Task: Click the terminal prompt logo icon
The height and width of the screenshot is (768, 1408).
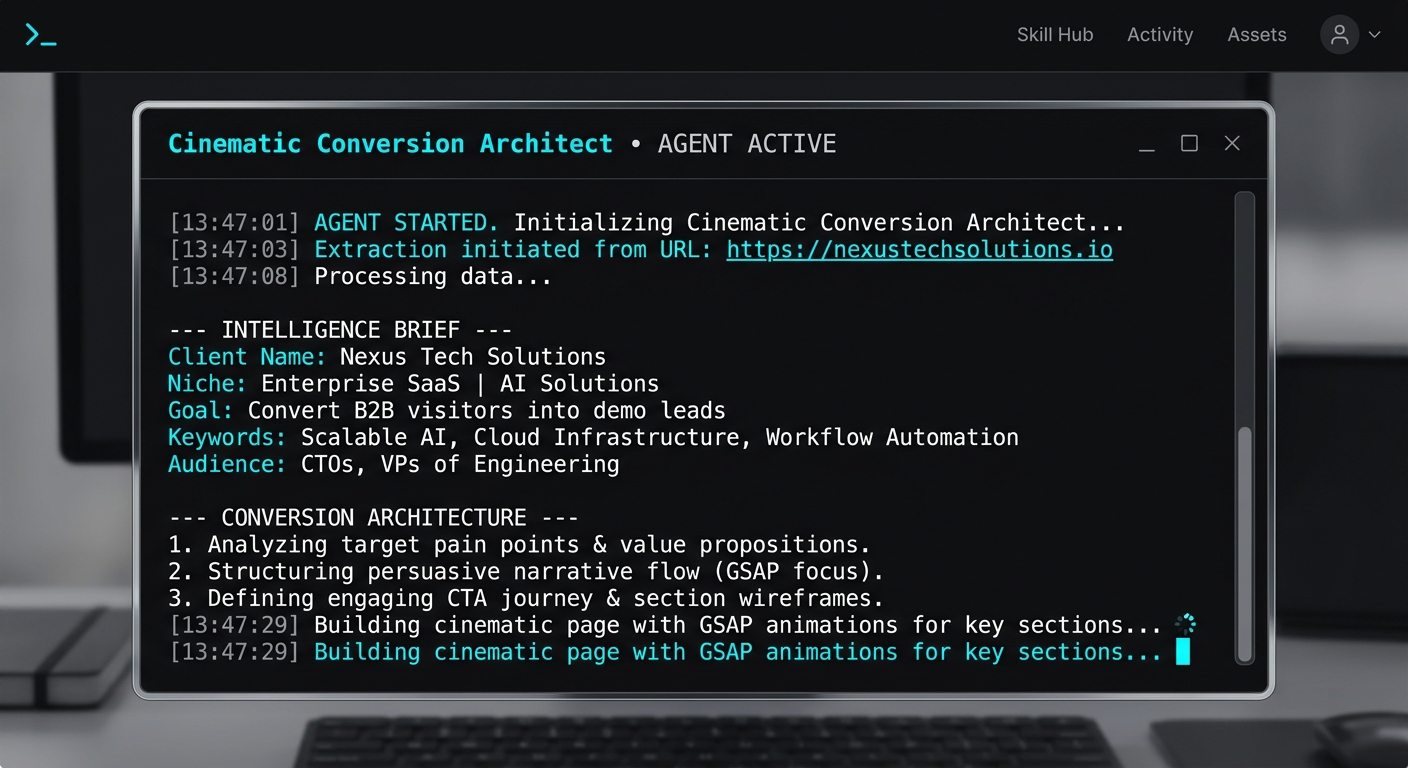Action: pyautogui.click(x=40, y=35)
